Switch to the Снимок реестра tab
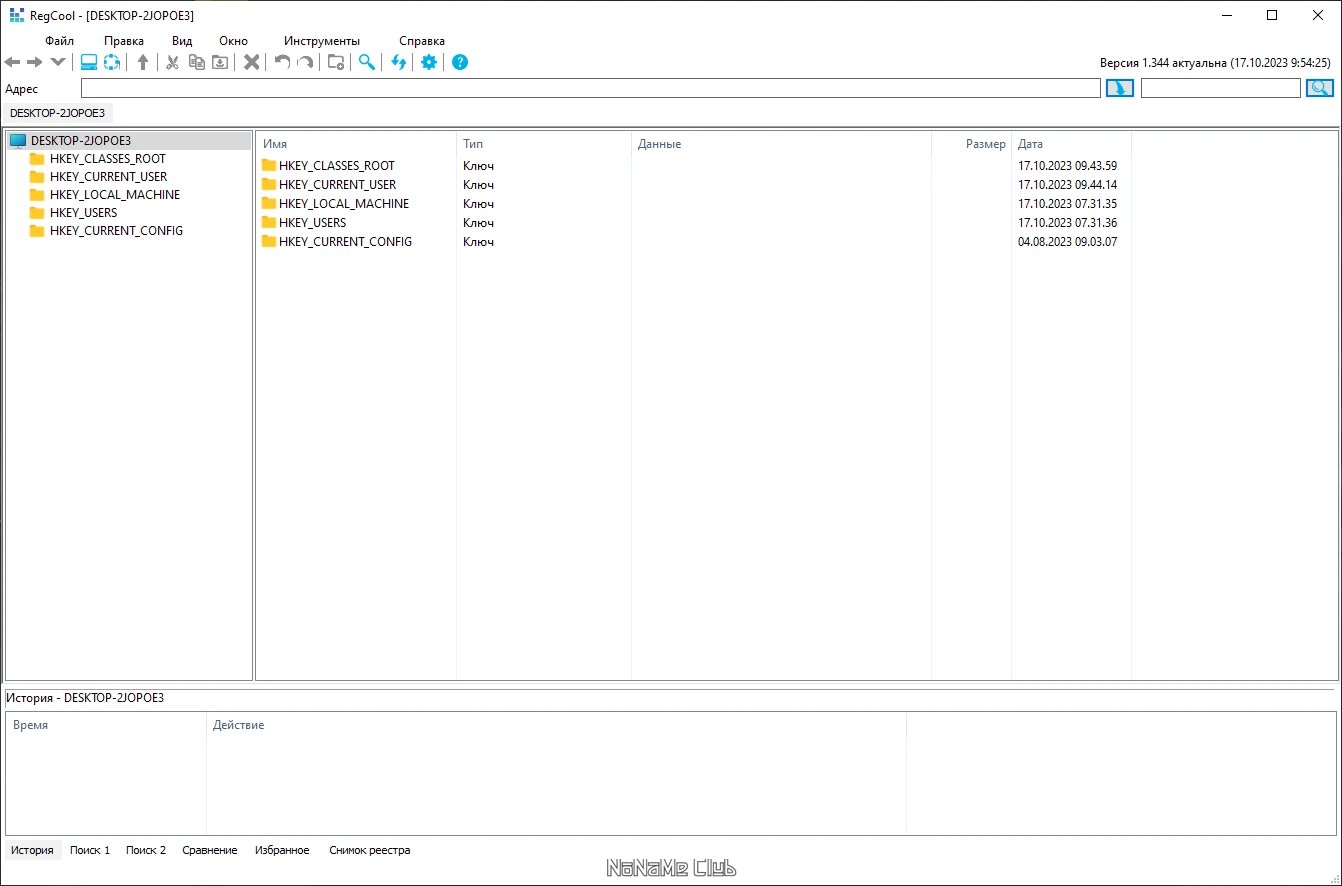The image size is (1342, 886). click(x=369, y=850)
